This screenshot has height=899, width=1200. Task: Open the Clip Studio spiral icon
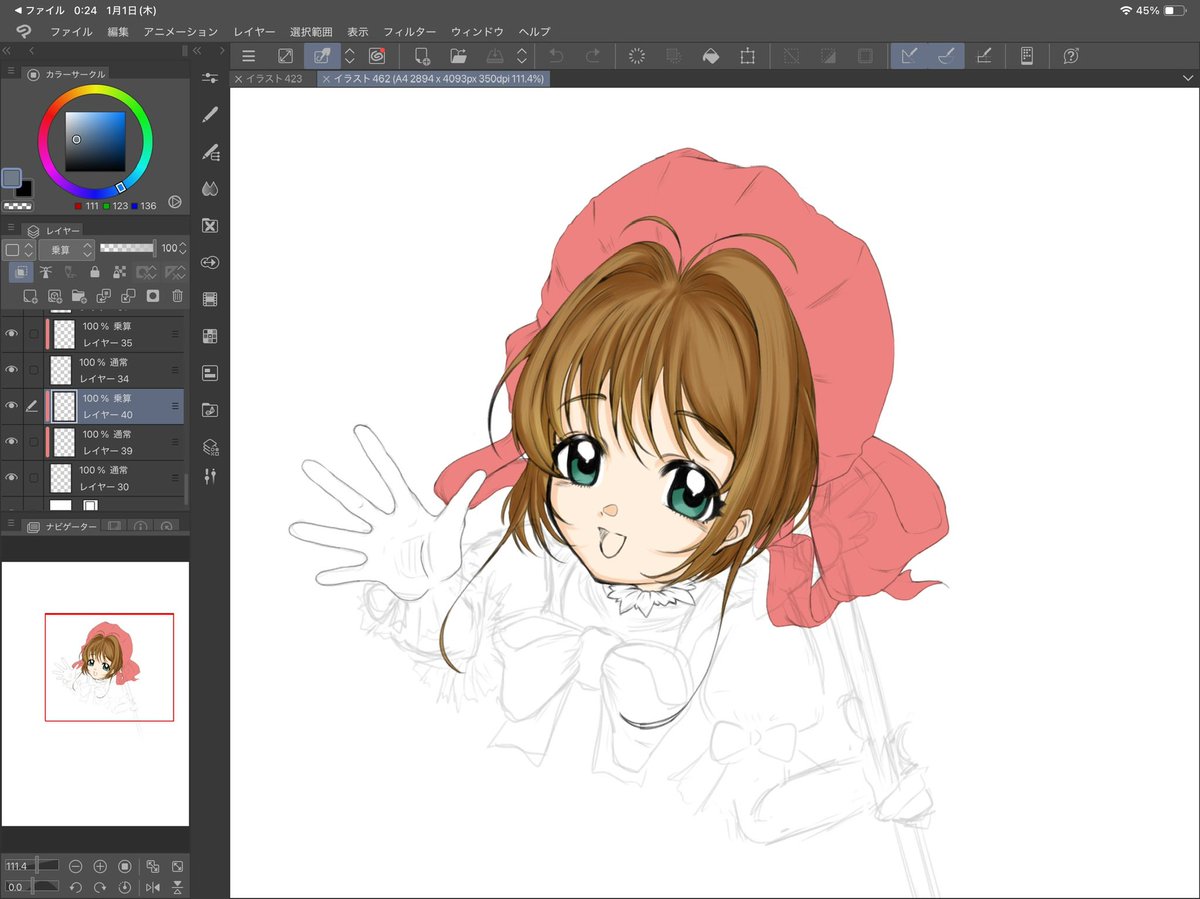[x=377, y=56]
